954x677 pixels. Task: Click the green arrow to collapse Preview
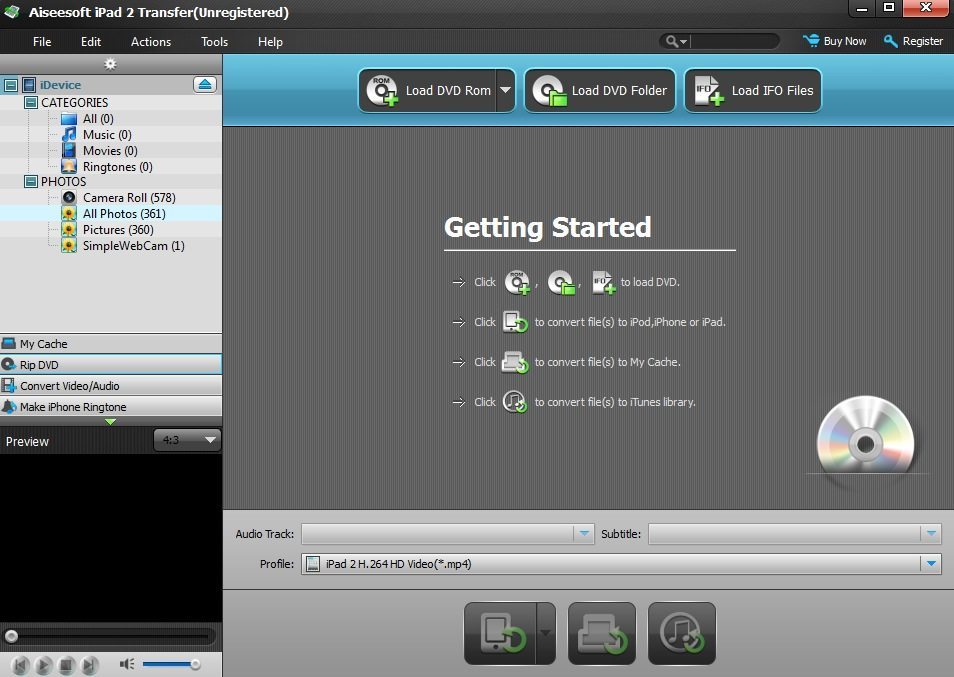[110, 422]
